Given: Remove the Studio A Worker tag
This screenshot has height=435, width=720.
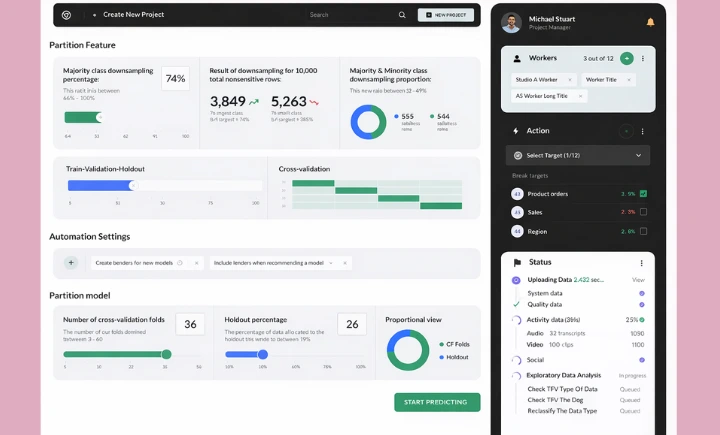Looking at the screenshot, I should pyautogui.click(x=570, y=80).
